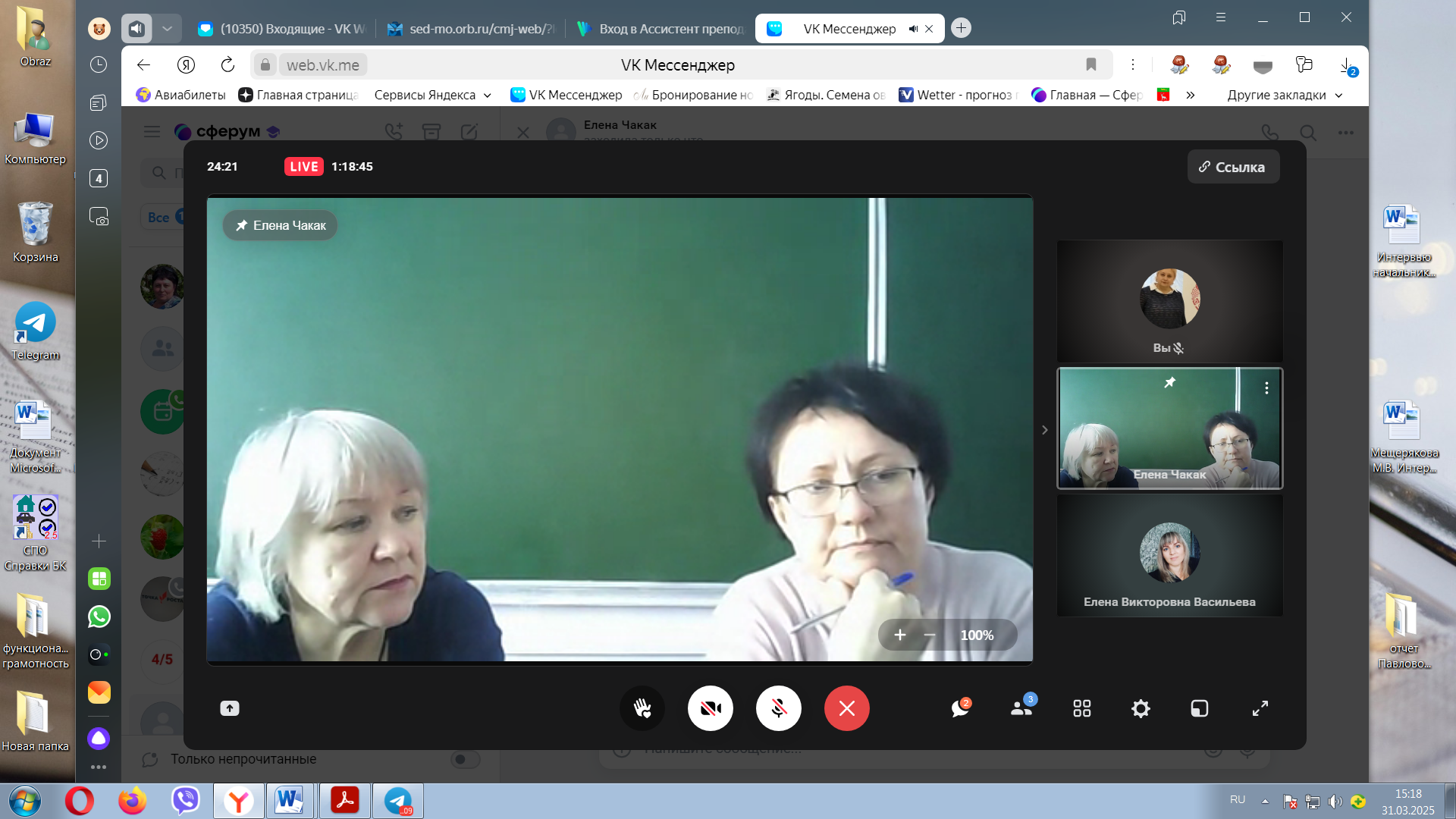Open Alice assistant in sidebar
This screenshot has width=1456, height=819.
tap(99, 738)
